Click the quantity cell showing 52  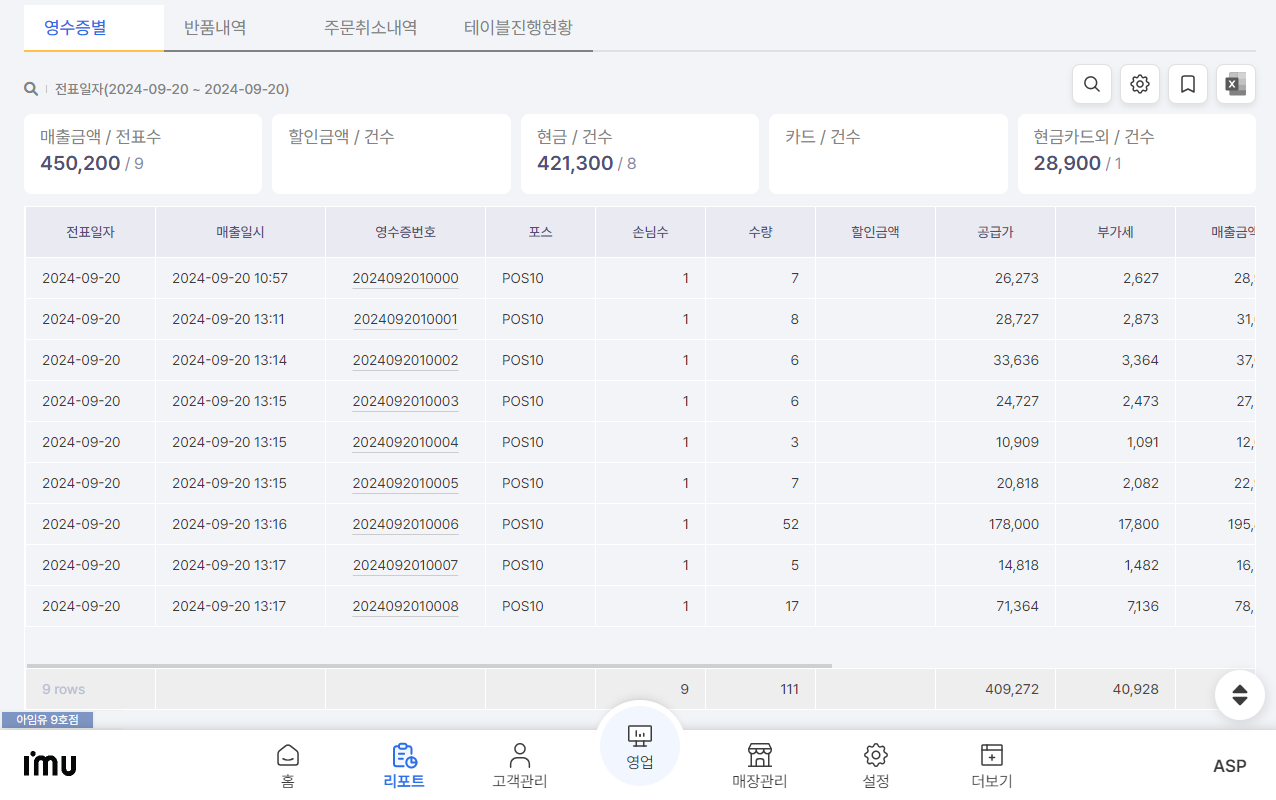[761, 524]
